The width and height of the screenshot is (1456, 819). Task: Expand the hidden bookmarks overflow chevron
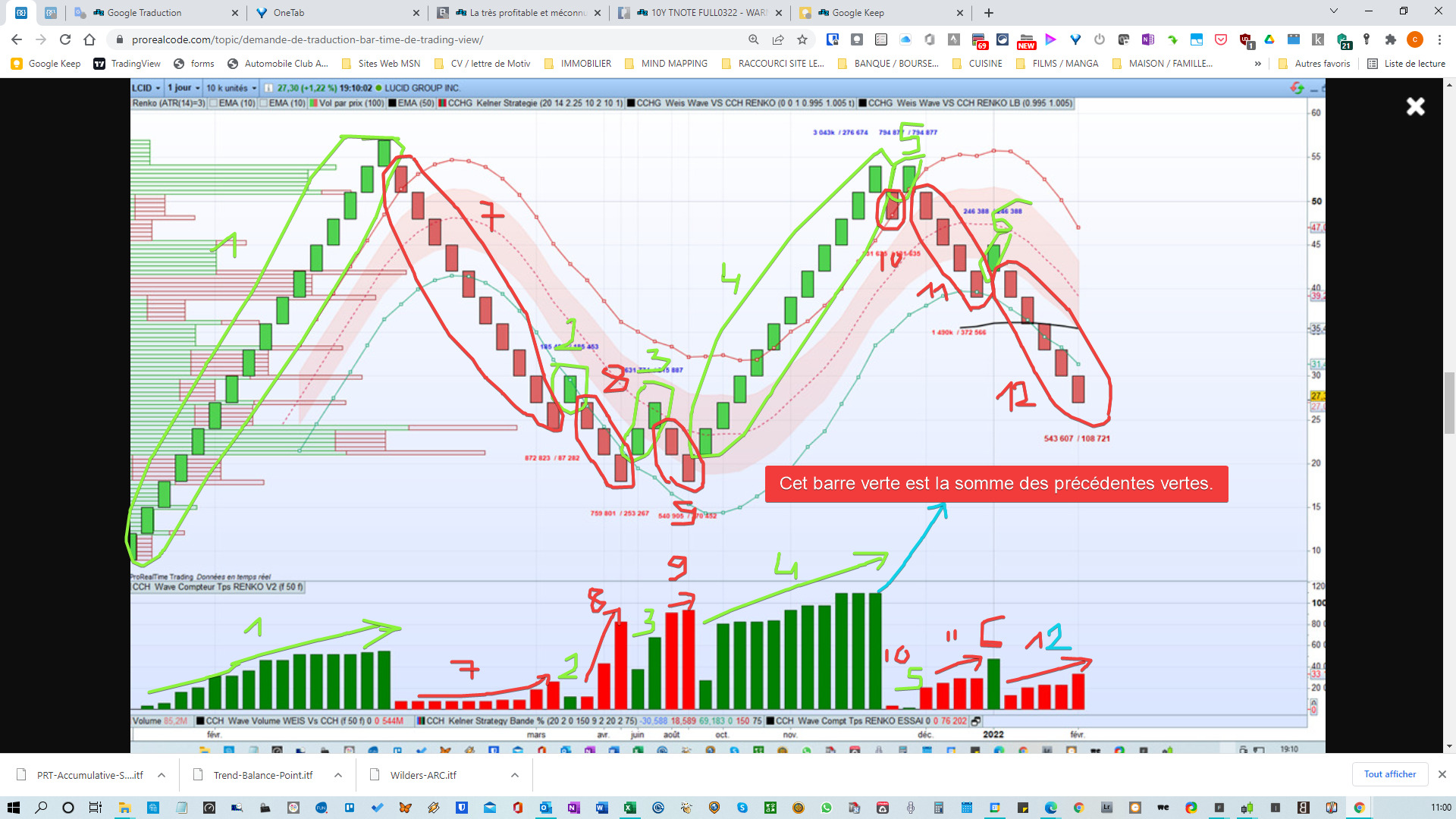point(1257,64)
